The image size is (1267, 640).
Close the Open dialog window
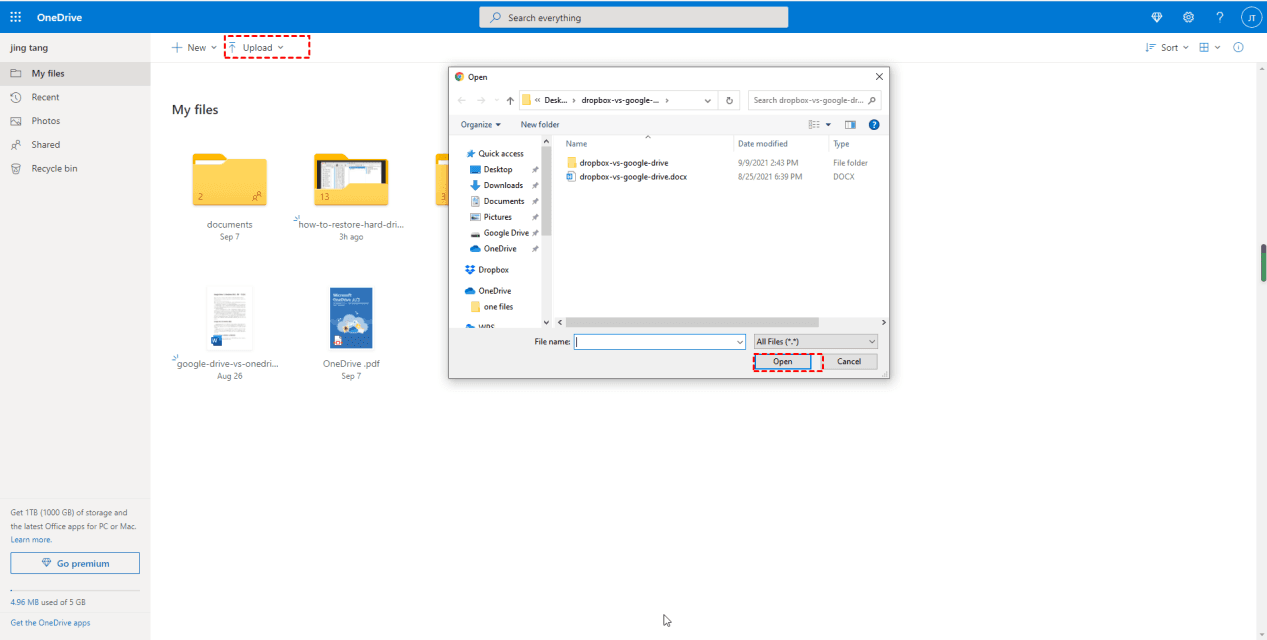click(879, 77)
